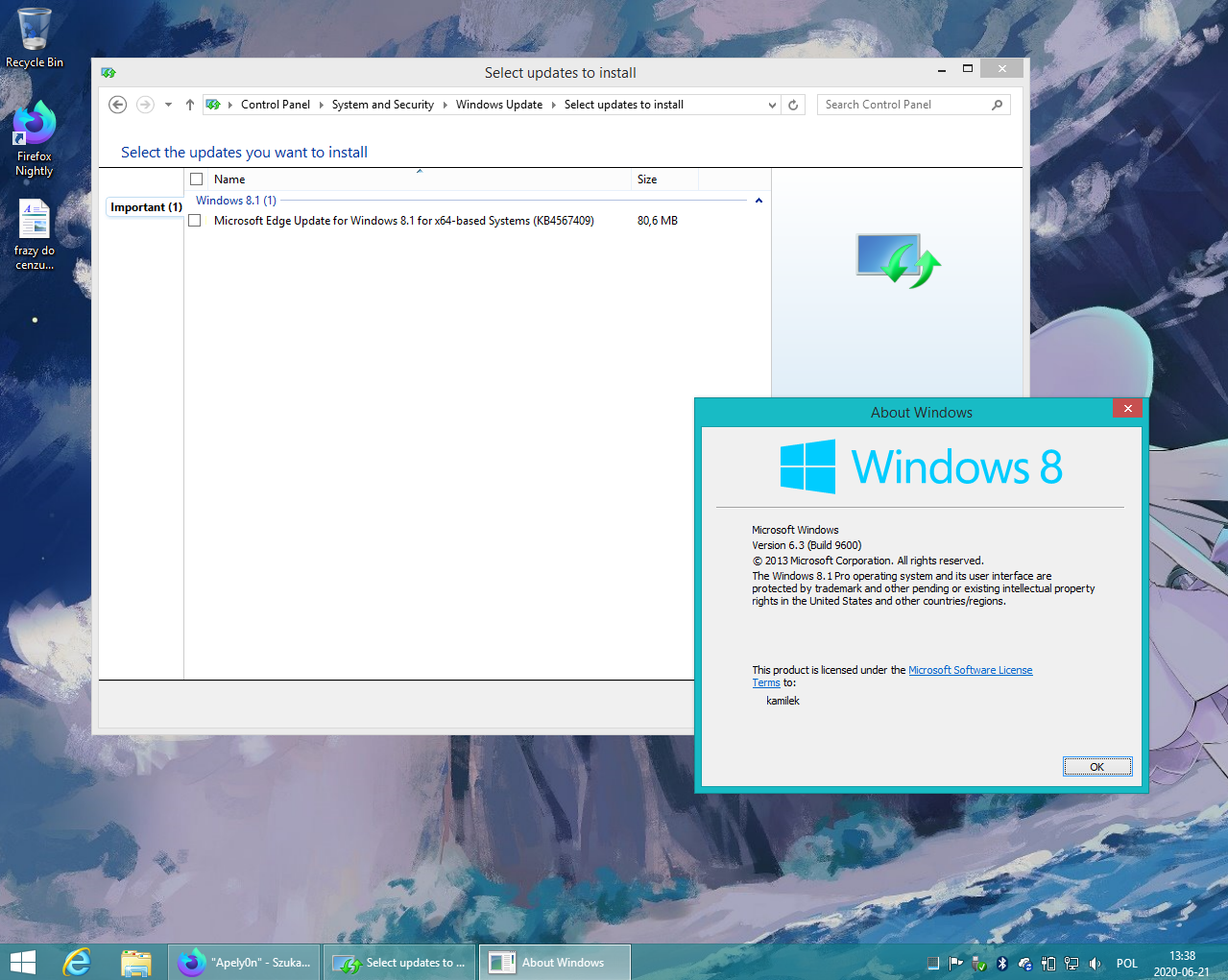This screenshot has width=1228, height=980.
Task: Navigate to Windows Update breadcrumb
Action: point(499,105)
